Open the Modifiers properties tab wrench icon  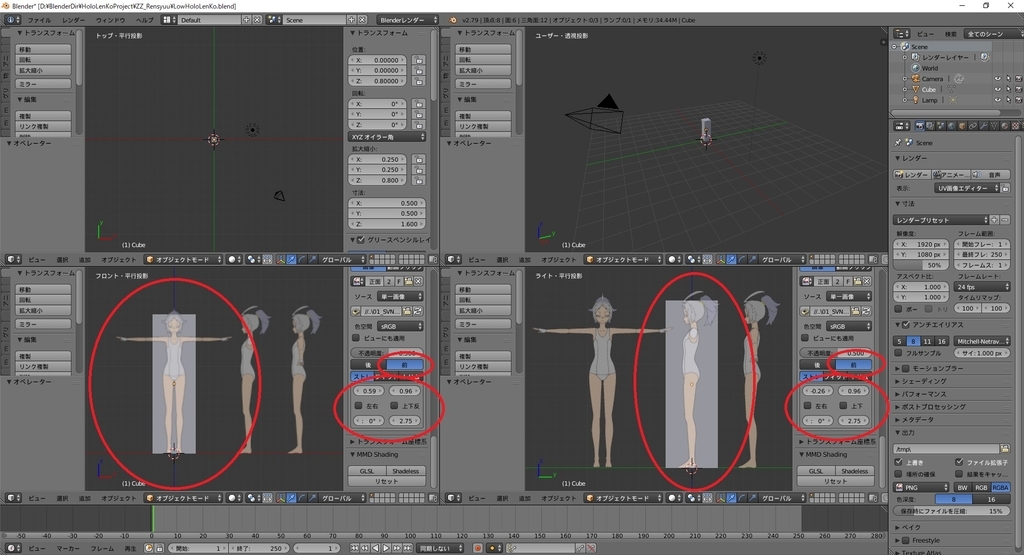coord(984,126)
